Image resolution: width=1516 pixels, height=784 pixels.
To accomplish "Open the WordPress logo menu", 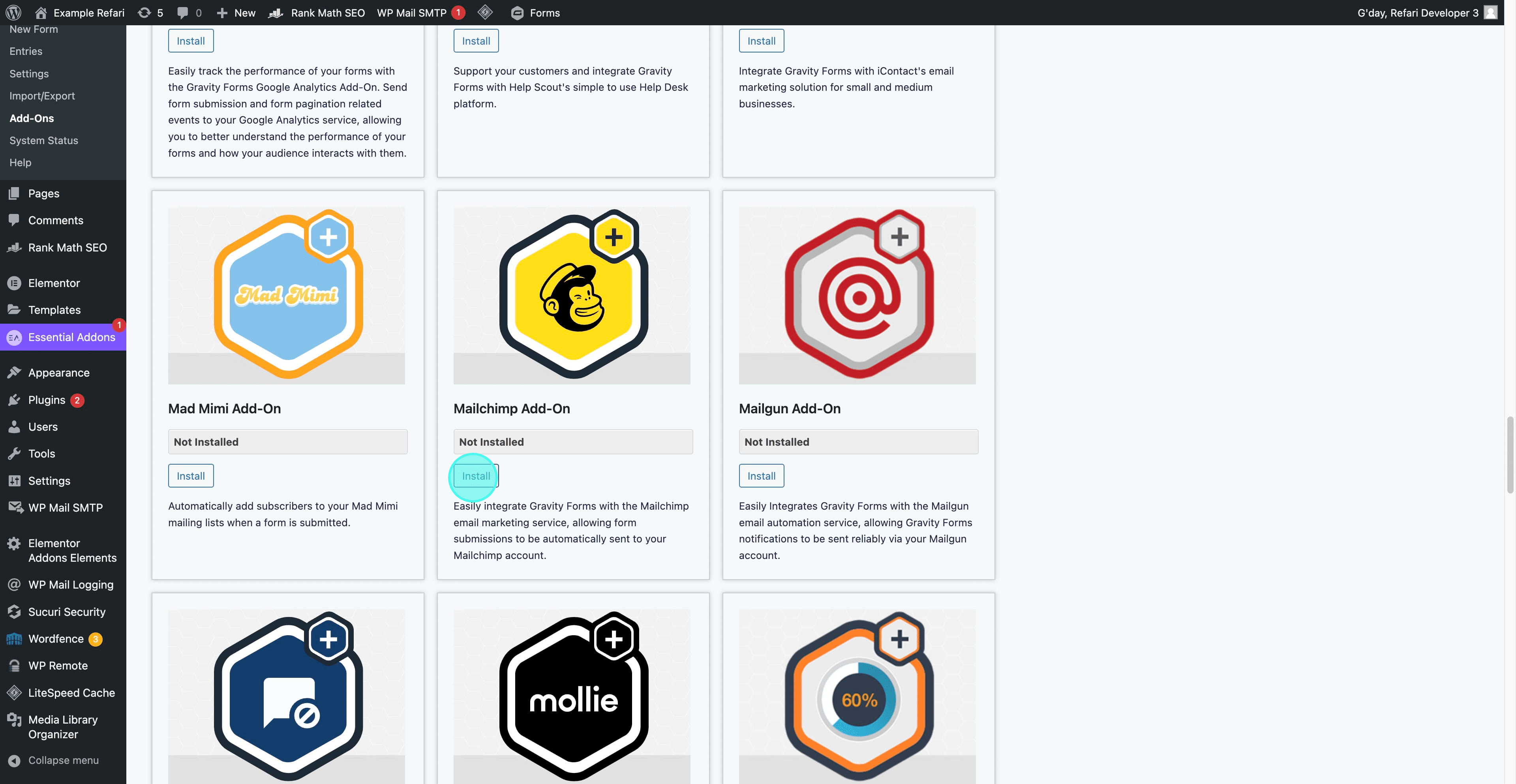I will point(13,12).
